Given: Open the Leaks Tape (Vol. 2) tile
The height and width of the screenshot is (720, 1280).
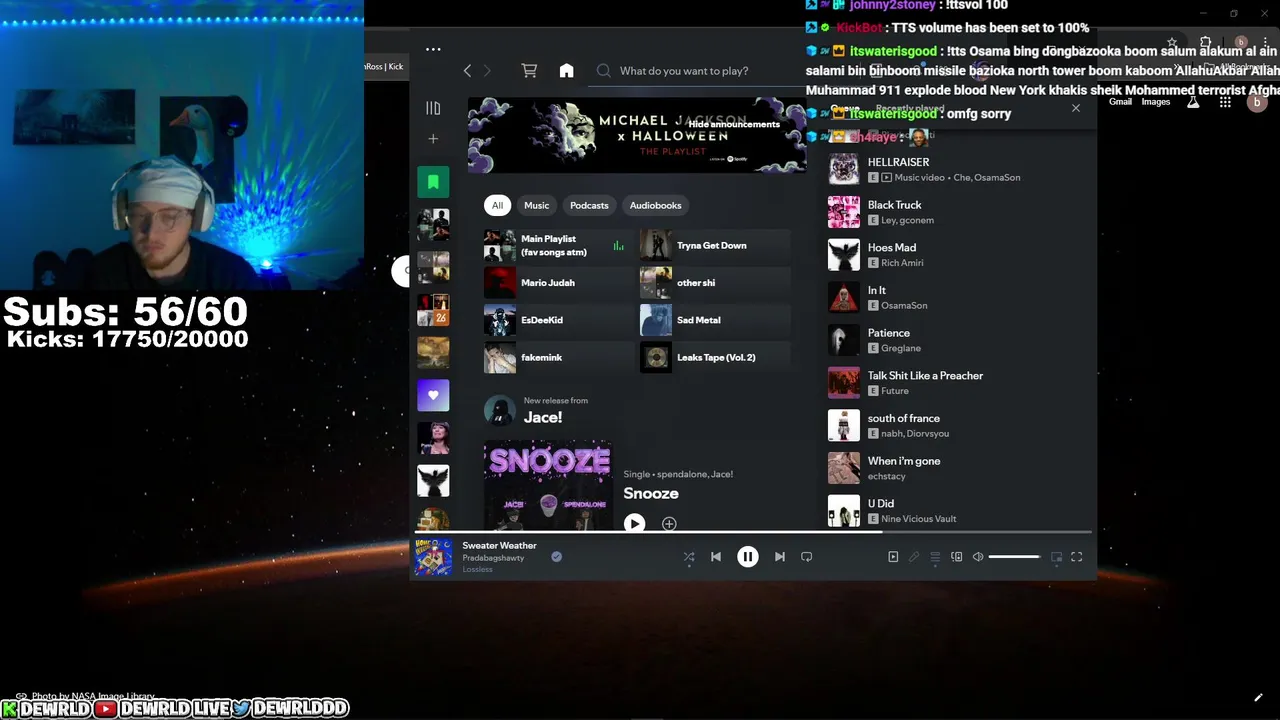Looking at the screenshot, I should click(x=715, y=357).
